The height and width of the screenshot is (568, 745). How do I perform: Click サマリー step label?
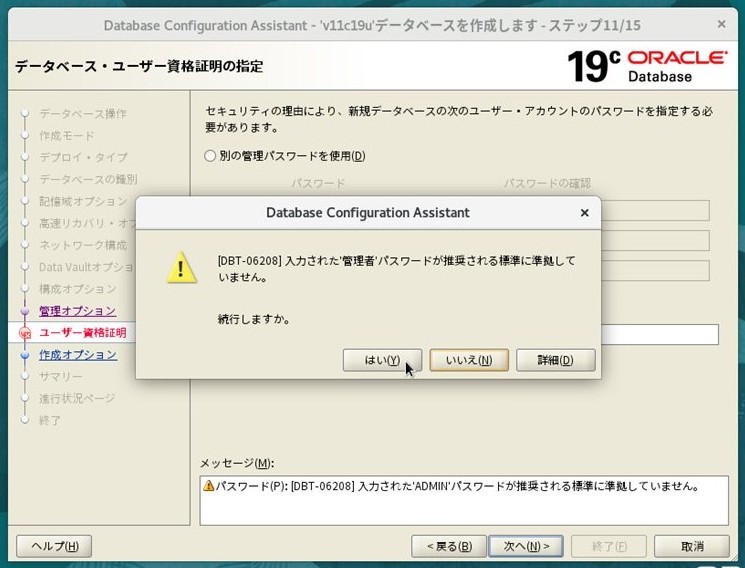pos(60,376)
